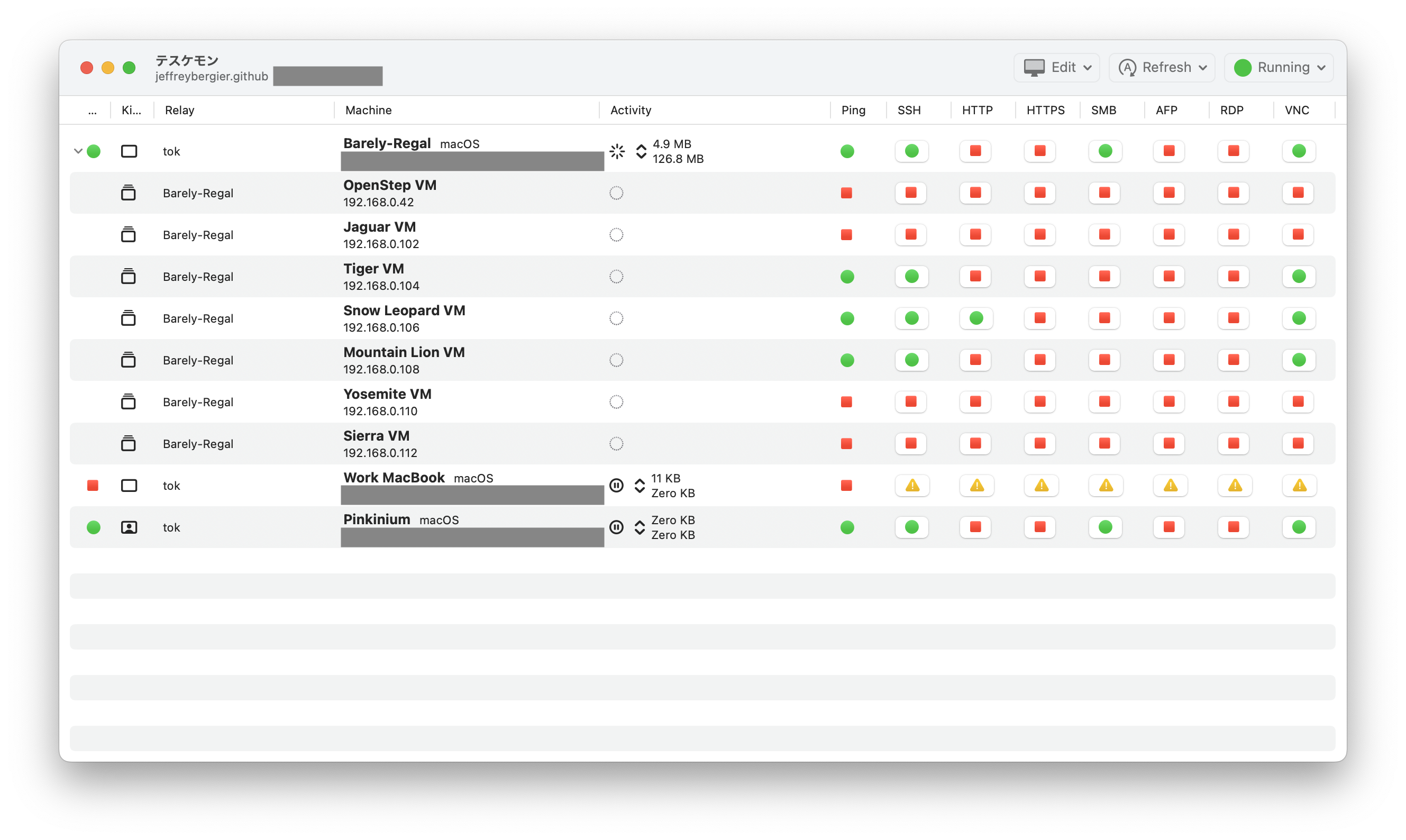Click Work MacBook's red status square at row start
1406x840 pixels.
point(93,485)
